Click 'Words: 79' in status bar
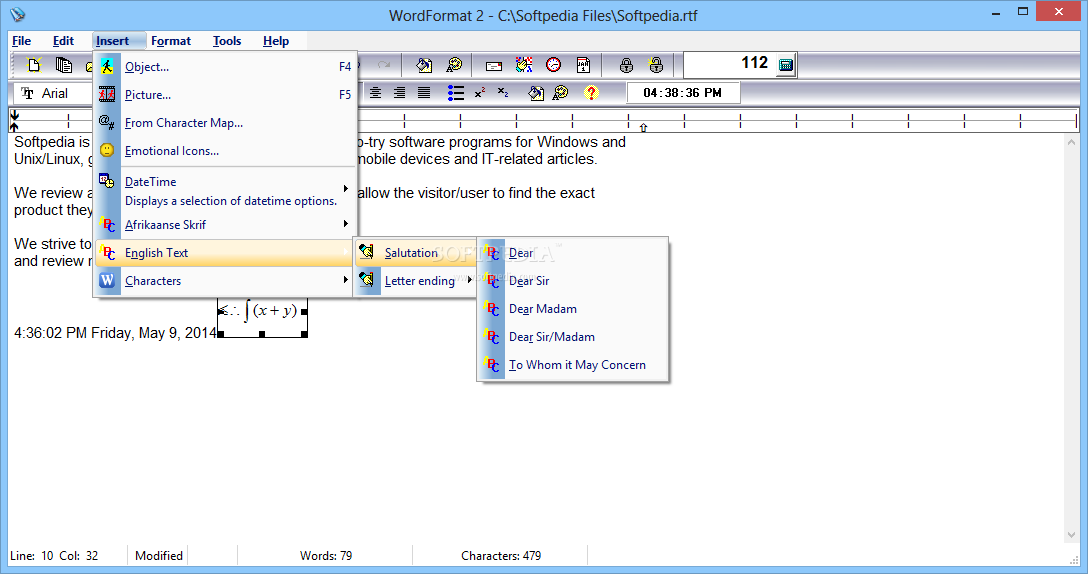Viewport: 1088px width, 574px height. [325, 556]
